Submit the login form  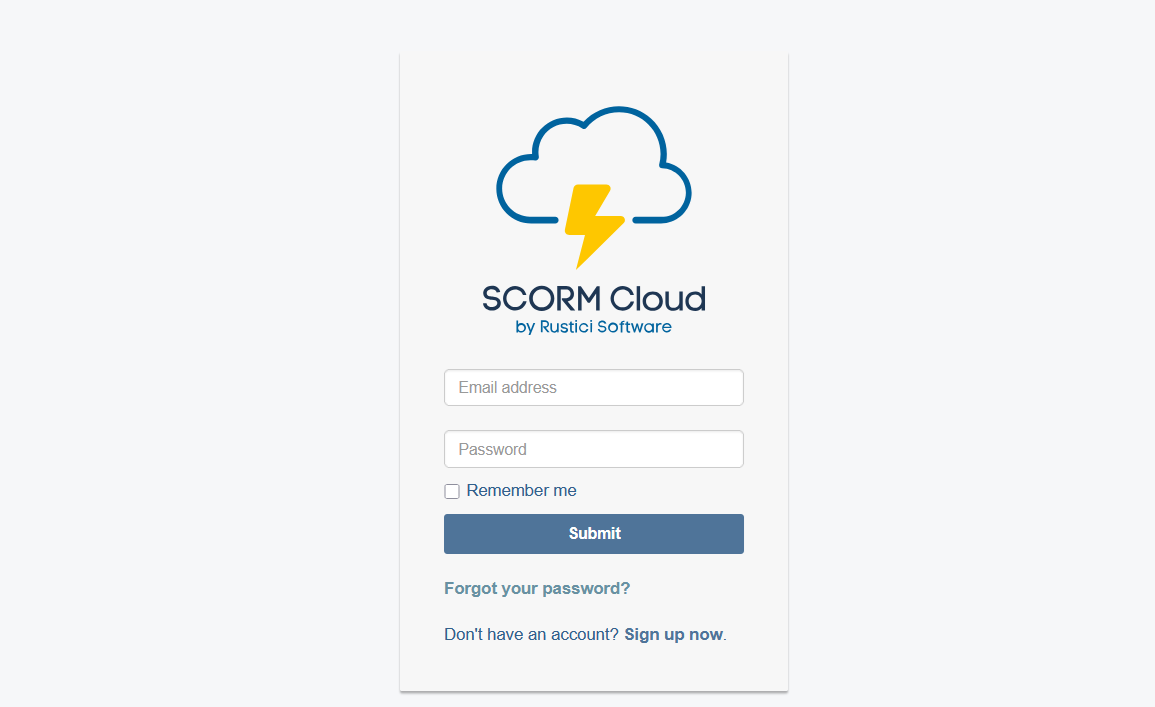point(594,534)
